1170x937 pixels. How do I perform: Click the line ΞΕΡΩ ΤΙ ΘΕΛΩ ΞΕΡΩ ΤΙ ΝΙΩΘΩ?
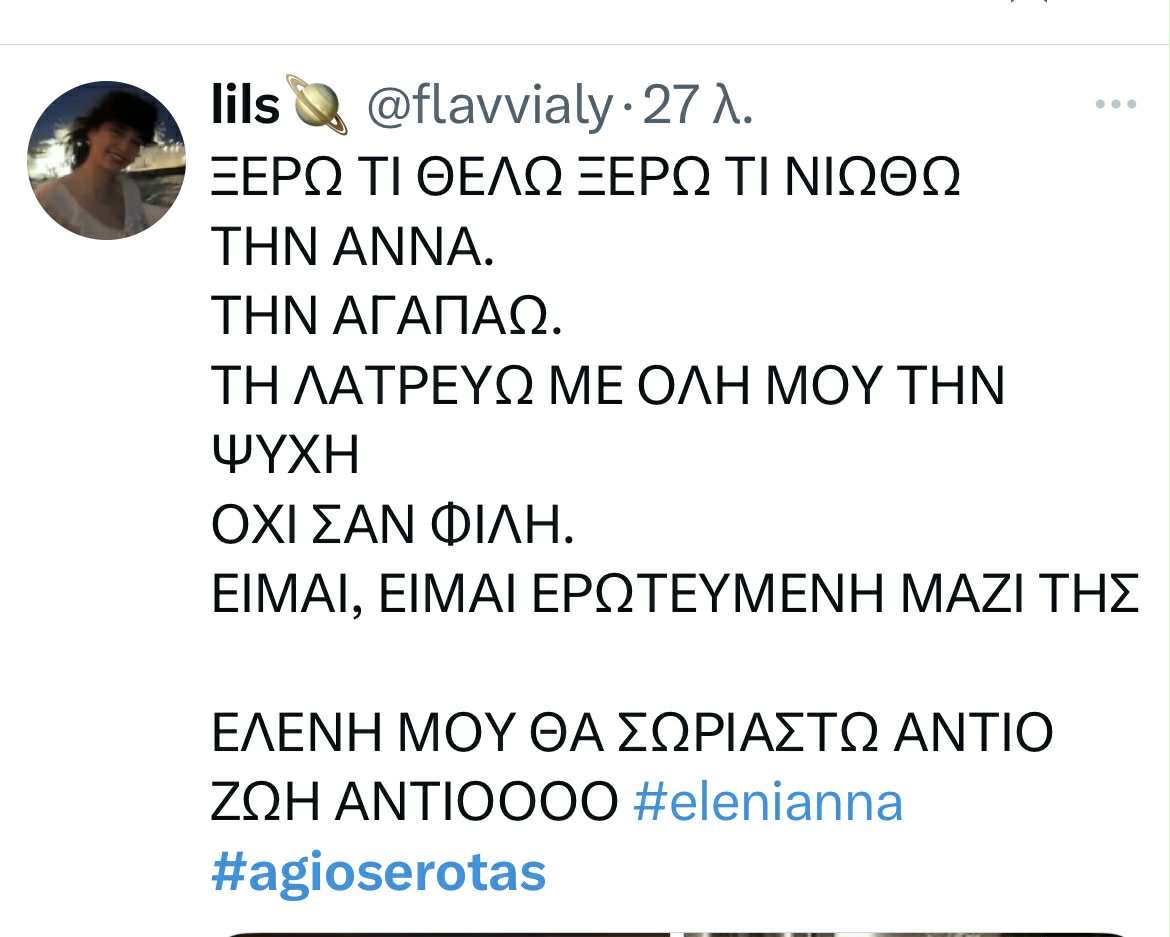click(585, 177)
